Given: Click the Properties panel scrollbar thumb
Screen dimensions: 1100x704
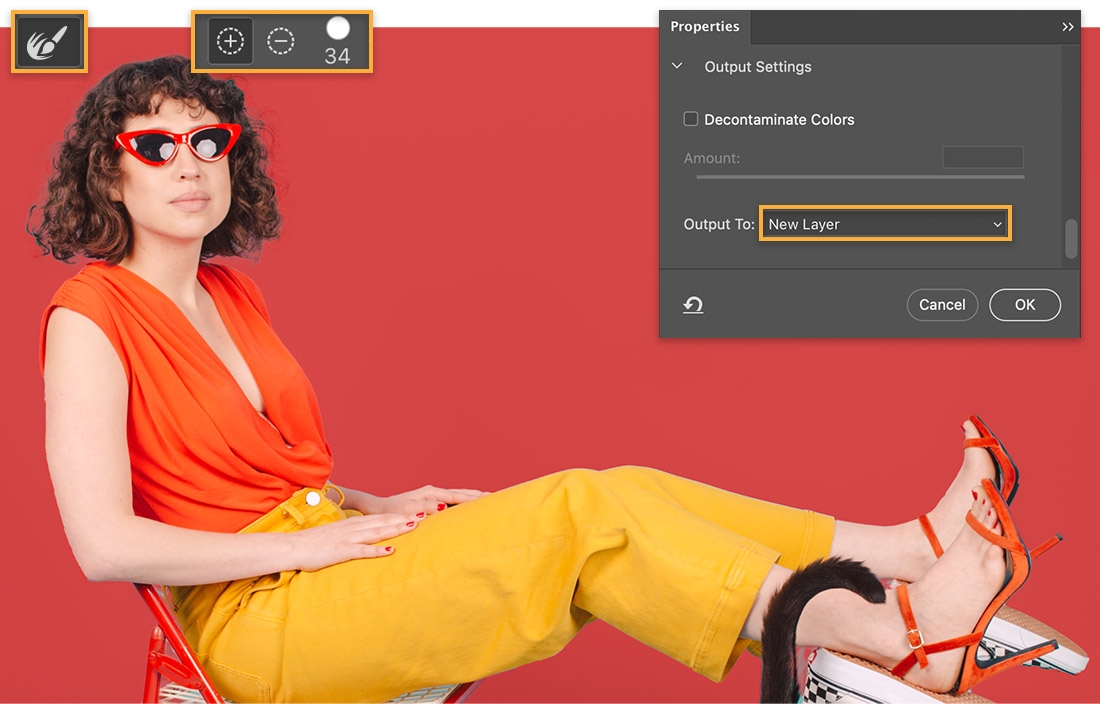Looking at the screenshot, I should [1071, 239].
